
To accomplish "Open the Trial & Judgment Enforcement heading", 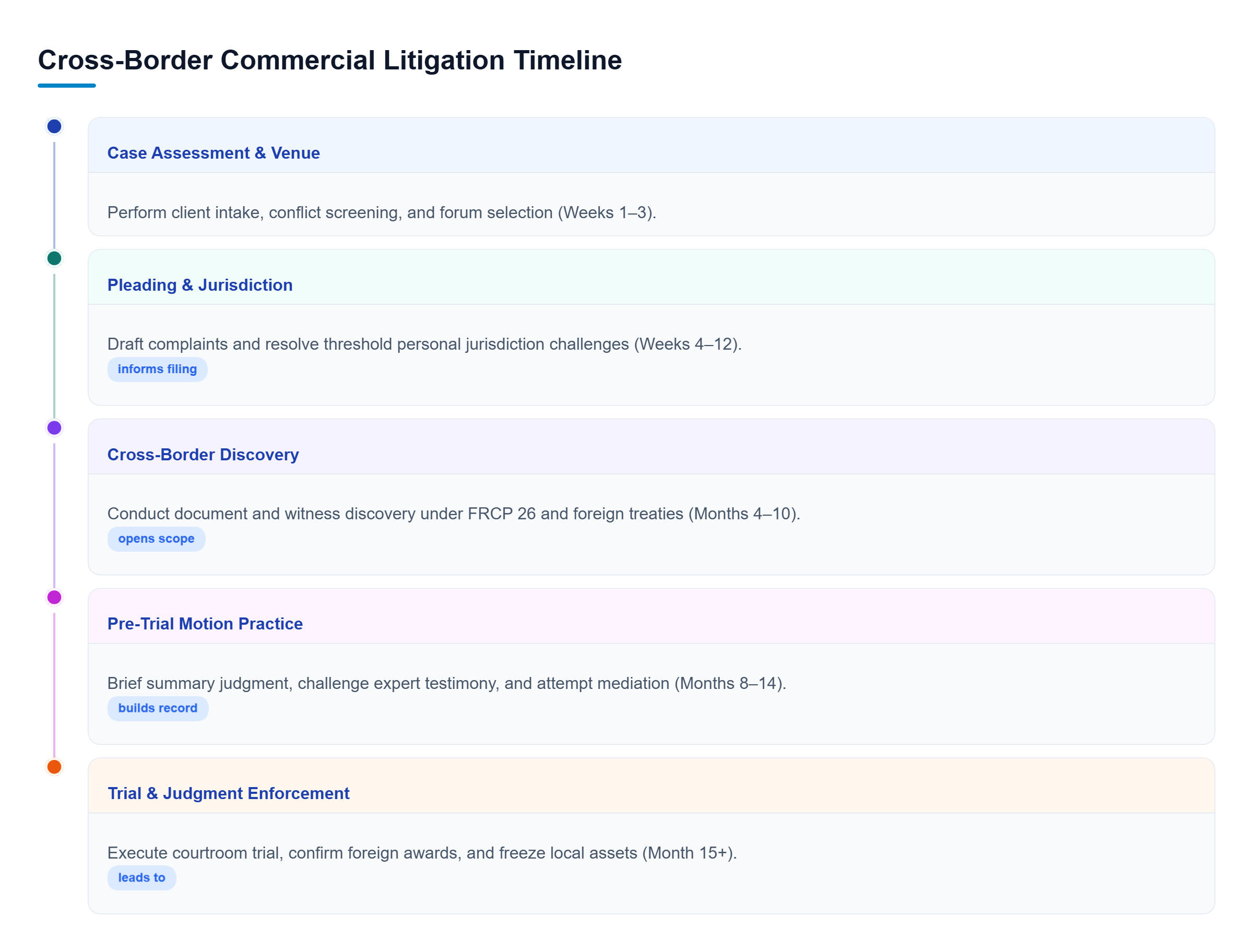I will [228, 793].
